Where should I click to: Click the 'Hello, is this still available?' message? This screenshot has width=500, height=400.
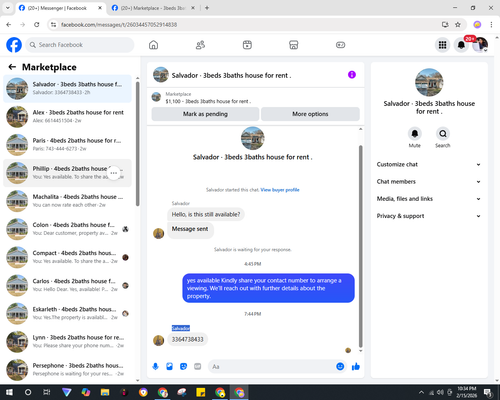(x=206, y=214)
